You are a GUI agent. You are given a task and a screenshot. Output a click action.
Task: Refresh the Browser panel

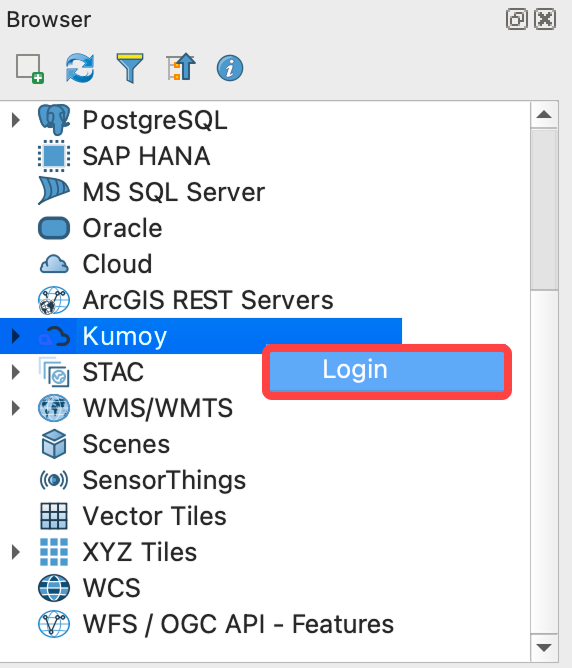80,68
